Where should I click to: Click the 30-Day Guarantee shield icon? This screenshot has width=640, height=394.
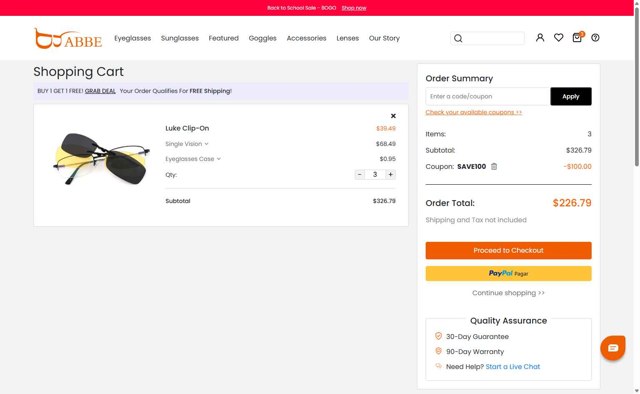(x=438, y=336)
